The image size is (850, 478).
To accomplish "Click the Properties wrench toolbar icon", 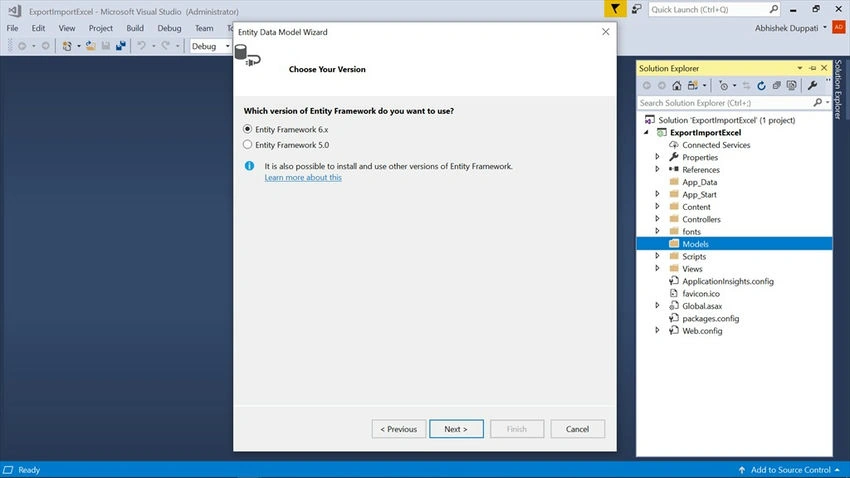I will coord(812,86).
